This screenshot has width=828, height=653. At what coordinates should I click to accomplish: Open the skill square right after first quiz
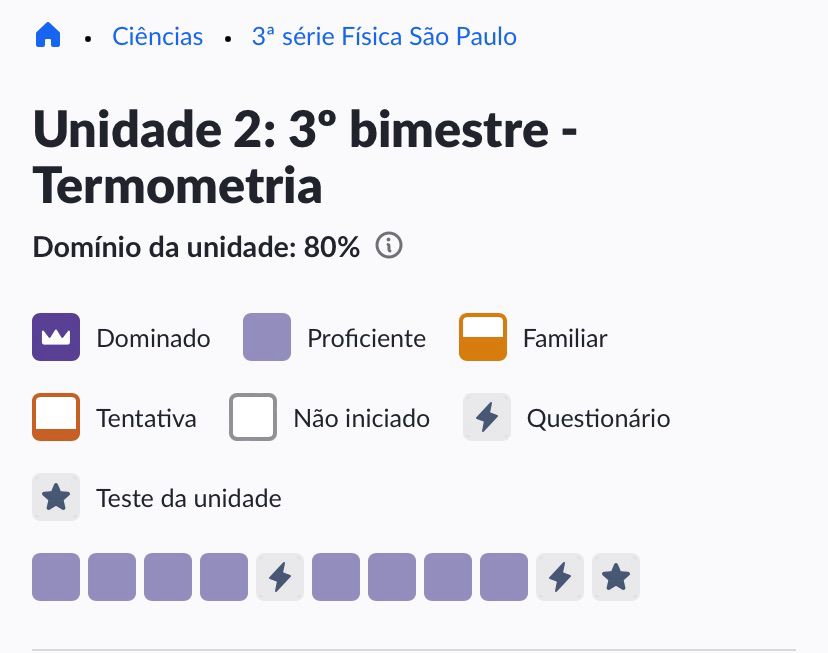[336, 577]
